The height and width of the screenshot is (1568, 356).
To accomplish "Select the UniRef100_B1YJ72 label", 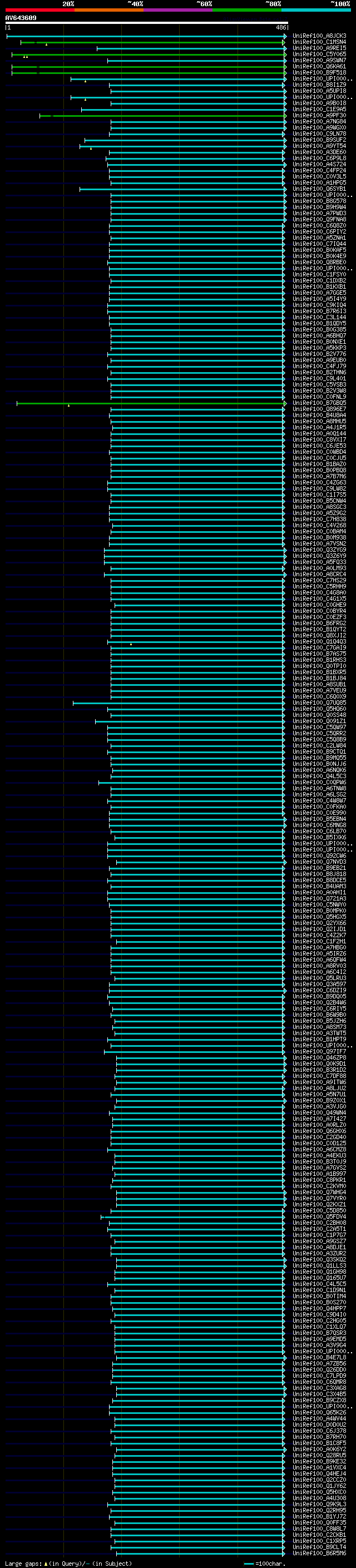I will [x=319, y=1516].
